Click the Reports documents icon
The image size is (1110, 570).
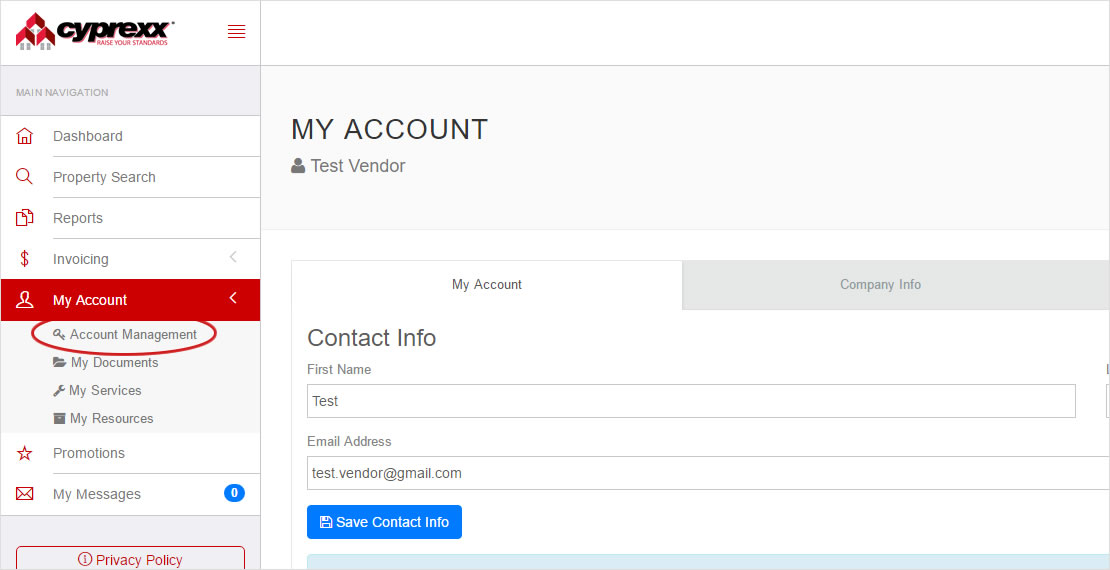click(25, 218)
